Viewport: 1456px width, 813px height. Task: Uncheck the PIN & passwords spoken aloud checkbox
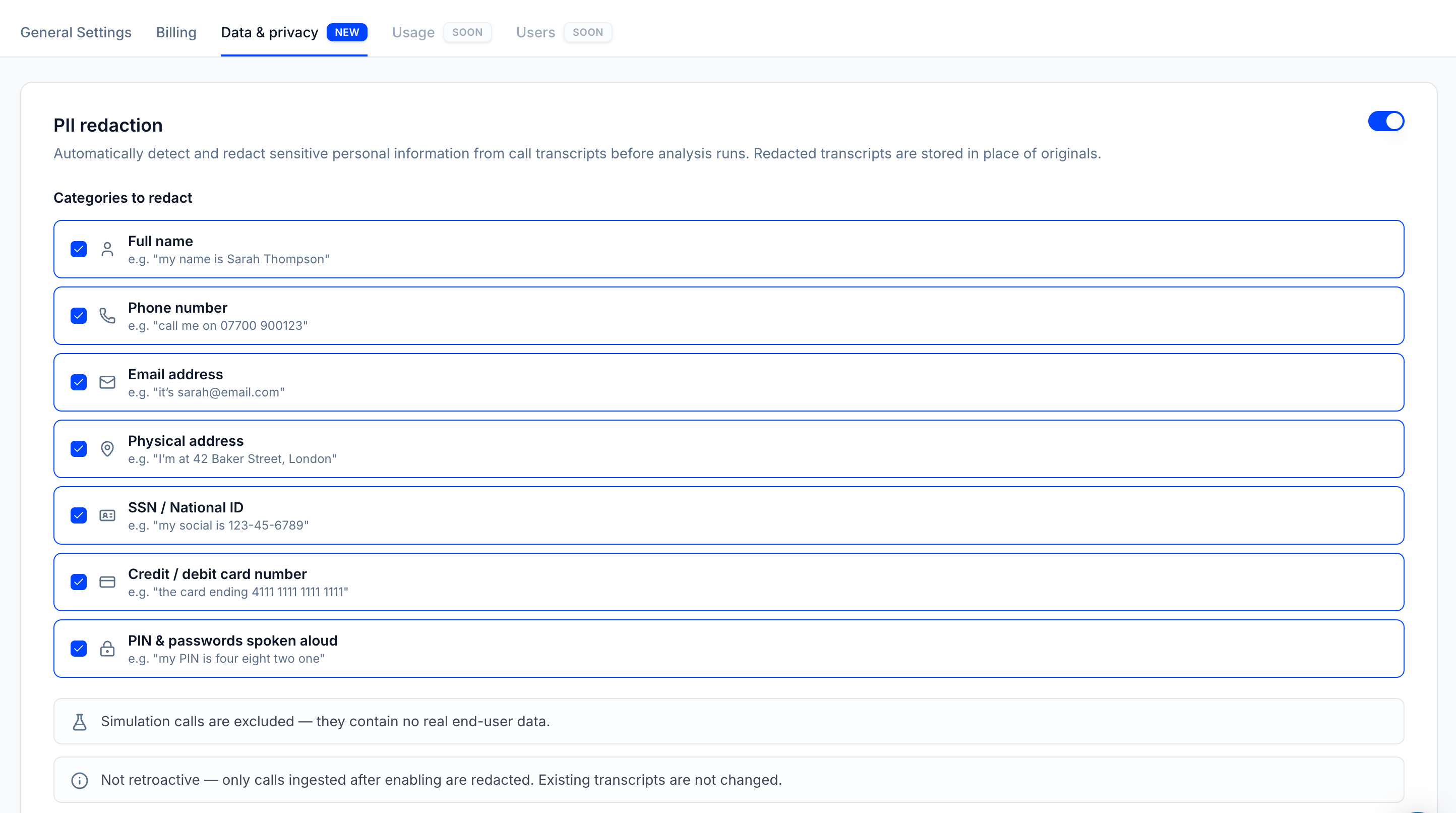tap(79, 649)
